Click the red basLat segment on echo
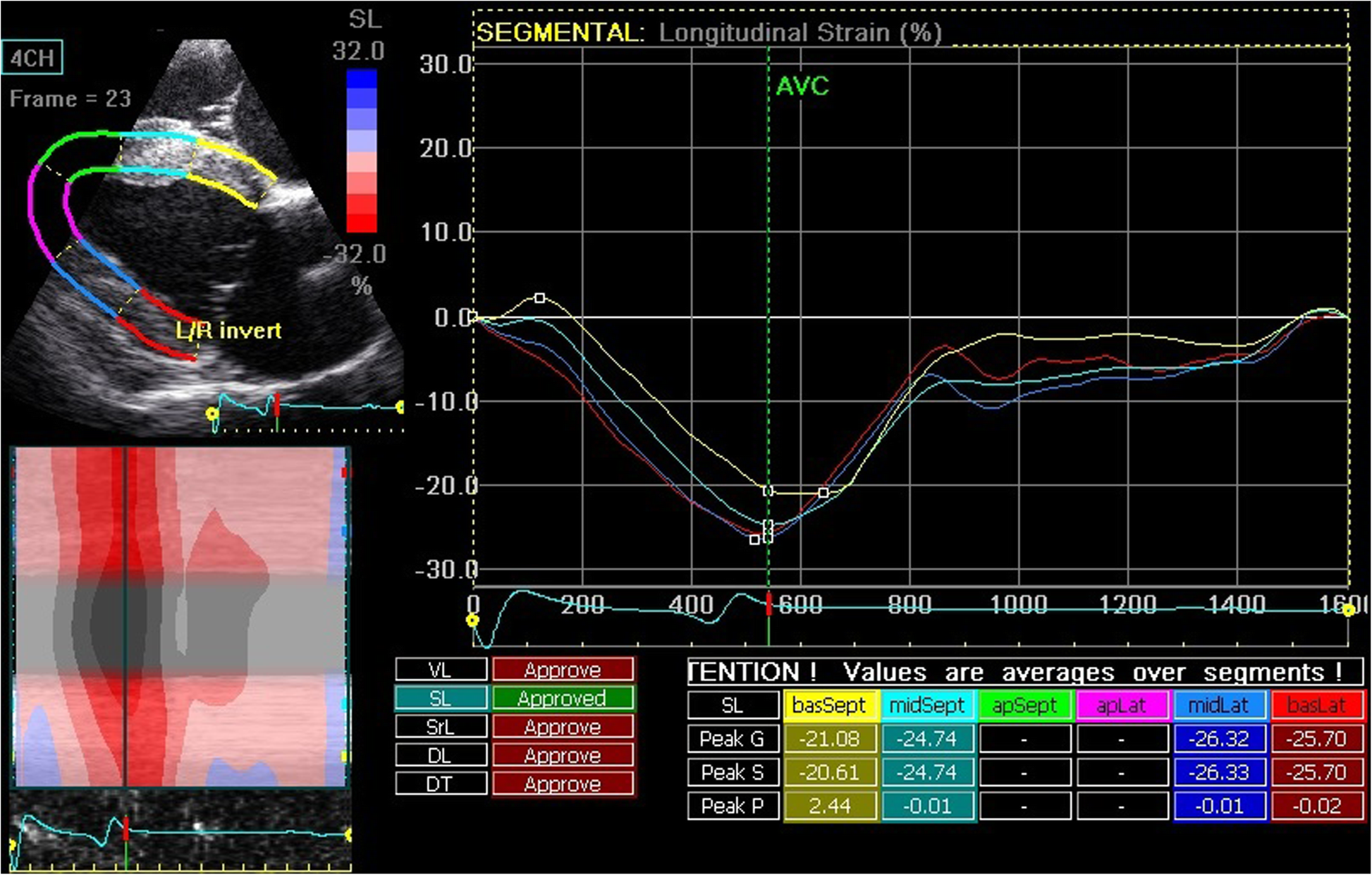The width and height of the screenshot is (1372, 875). [160, 326]
